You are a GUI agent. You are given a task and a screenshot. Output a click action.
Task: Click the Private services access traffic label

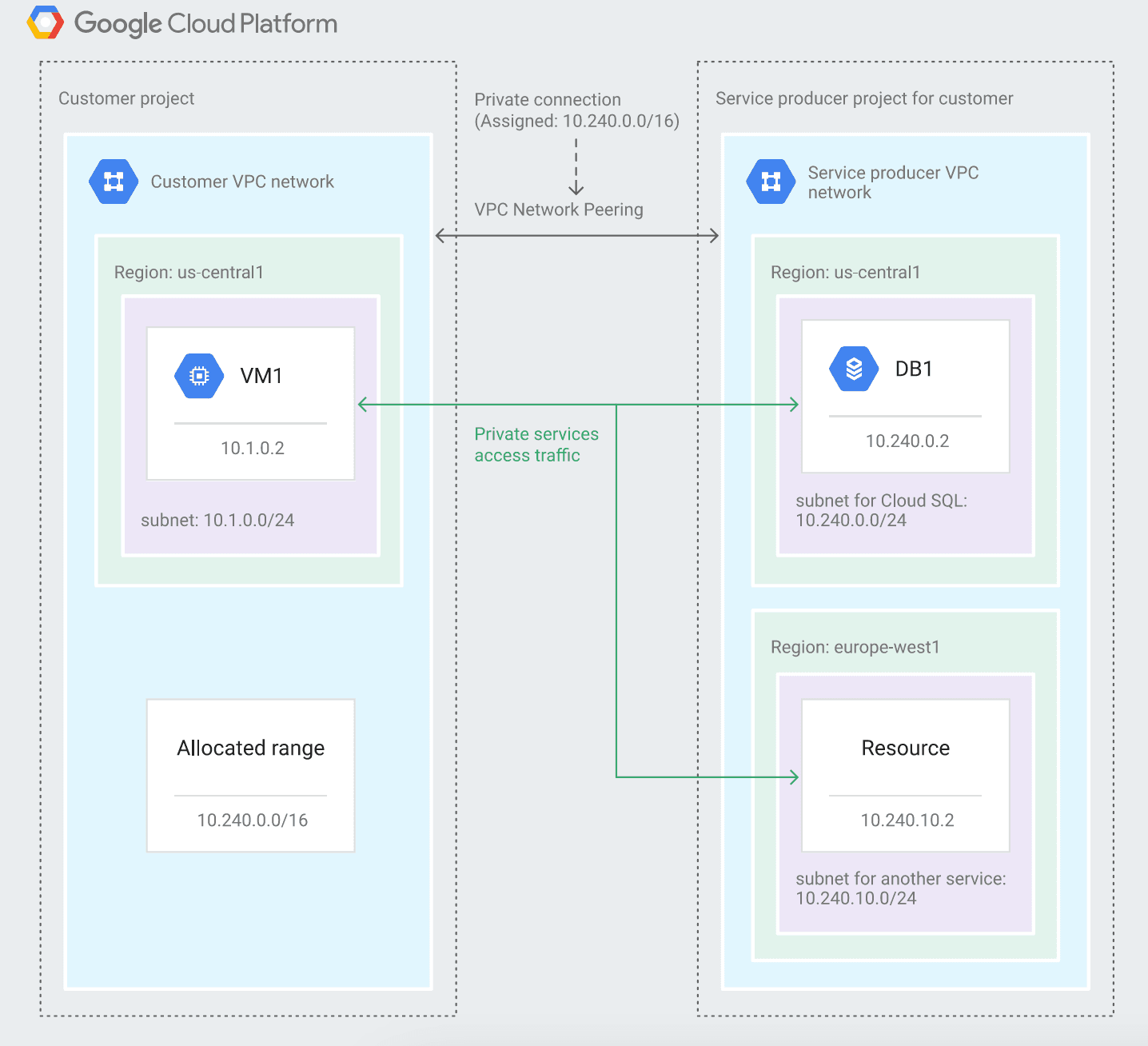536,445
